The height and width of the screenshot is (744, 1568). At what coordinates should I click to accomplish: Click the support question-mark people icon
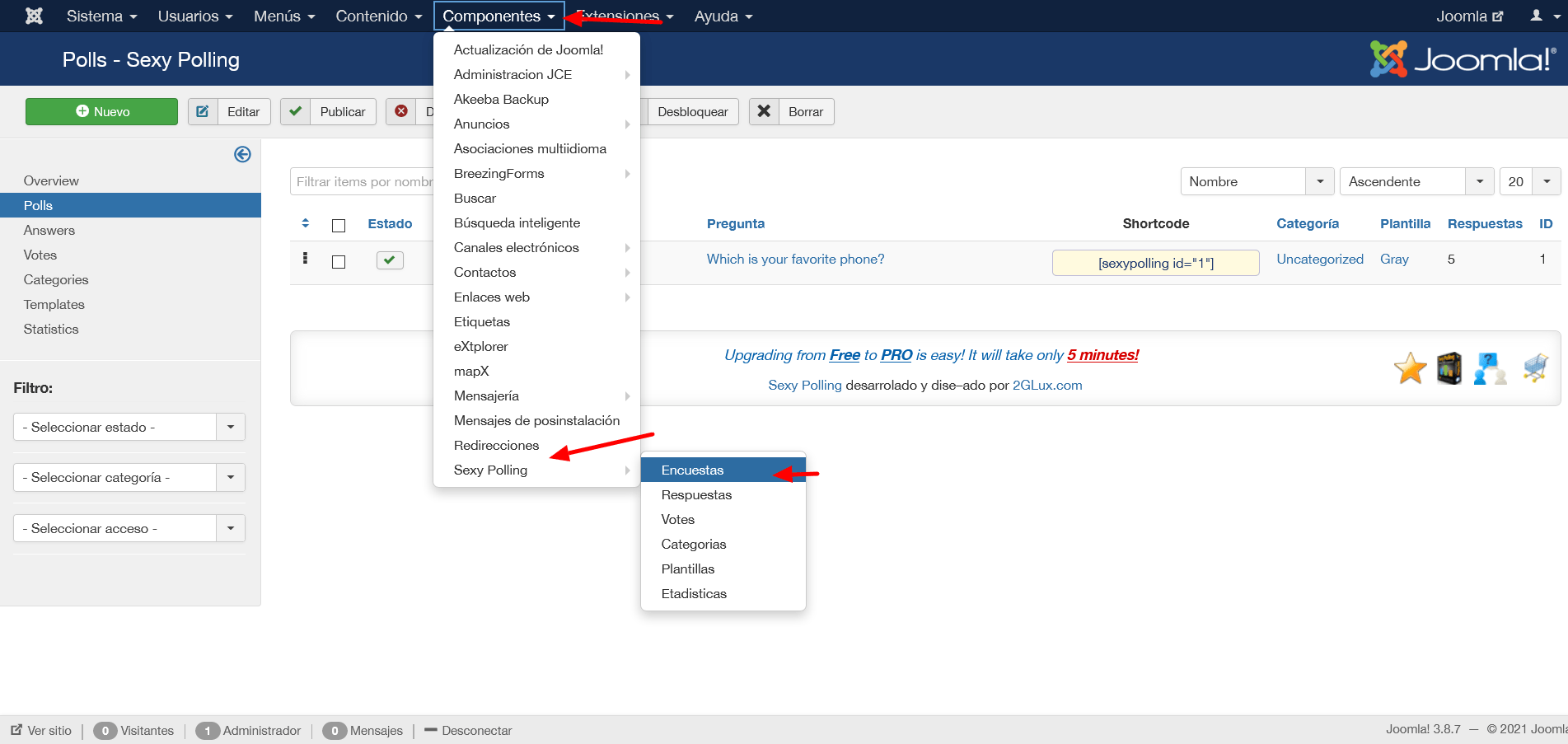click(1490, 368)
